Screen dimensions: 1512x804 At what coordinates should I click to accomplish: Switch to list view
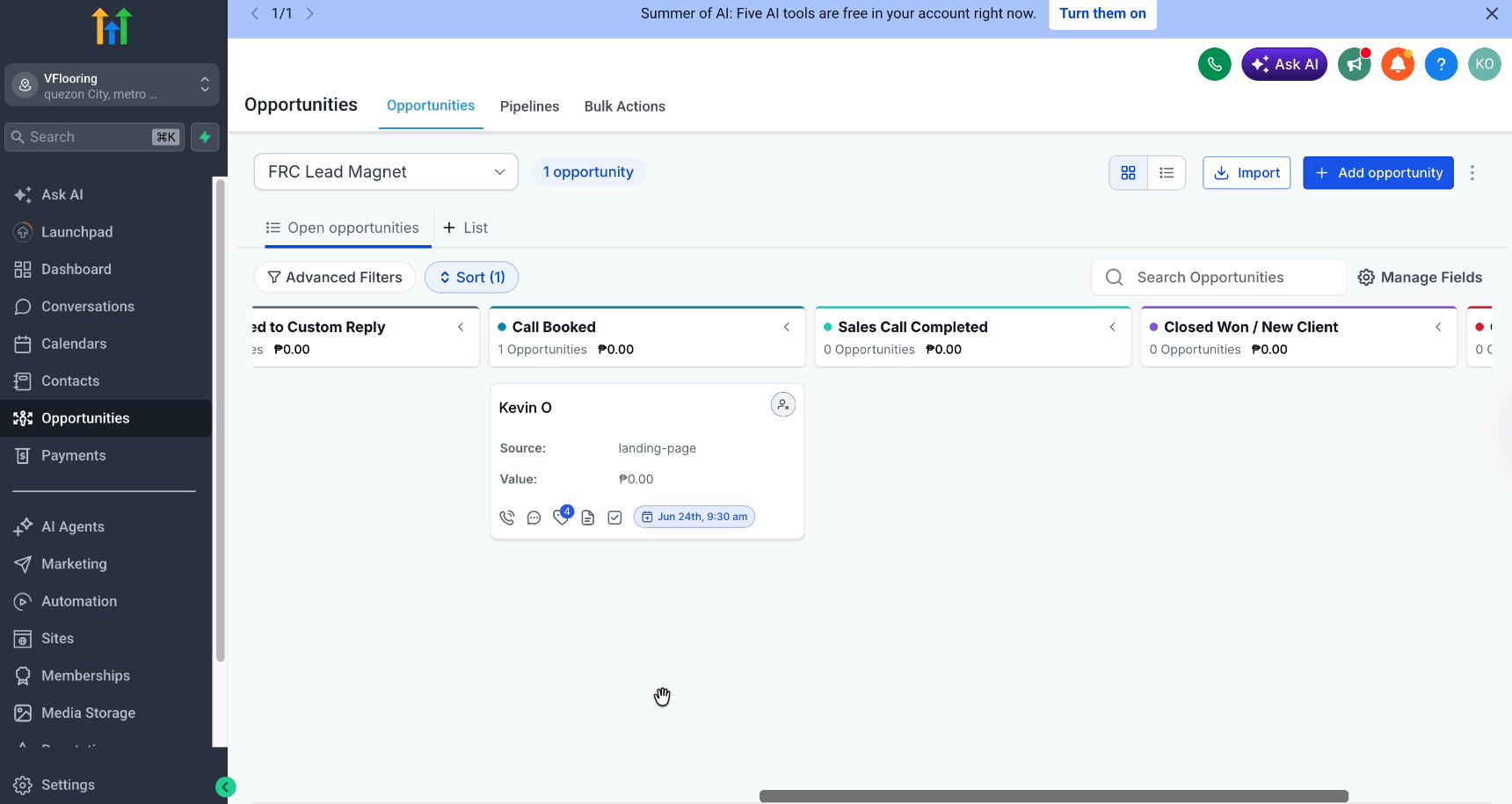1167,173
